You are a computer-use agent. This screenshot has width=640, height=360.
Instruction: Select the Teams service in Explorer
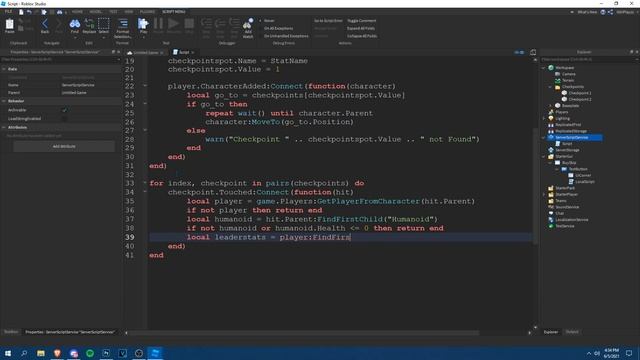point(561,200)
